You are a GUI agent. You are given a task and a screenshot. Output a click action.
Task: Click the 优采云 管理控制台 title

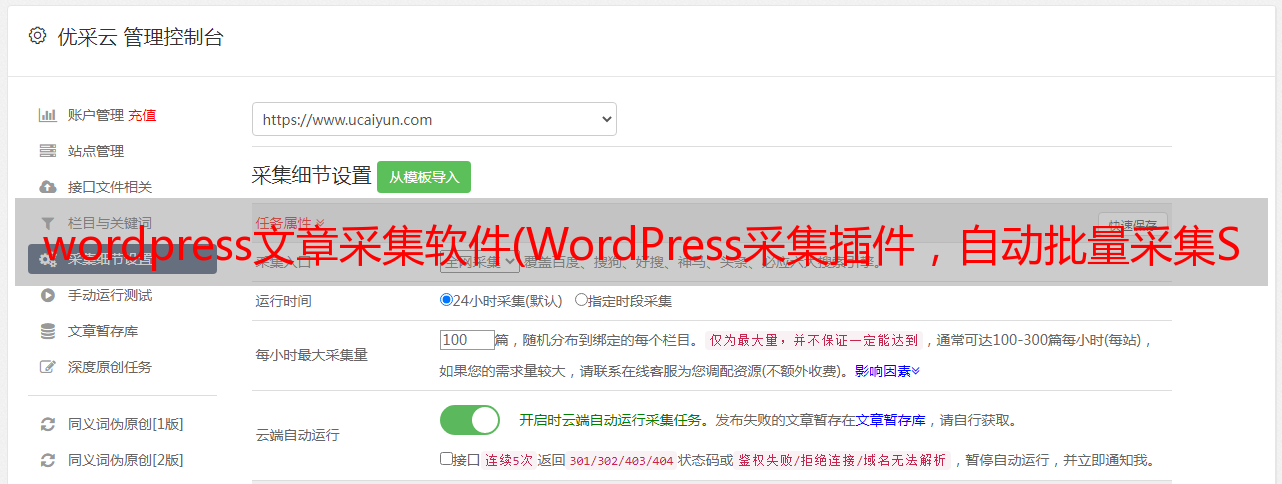click(x=140, y=37)
